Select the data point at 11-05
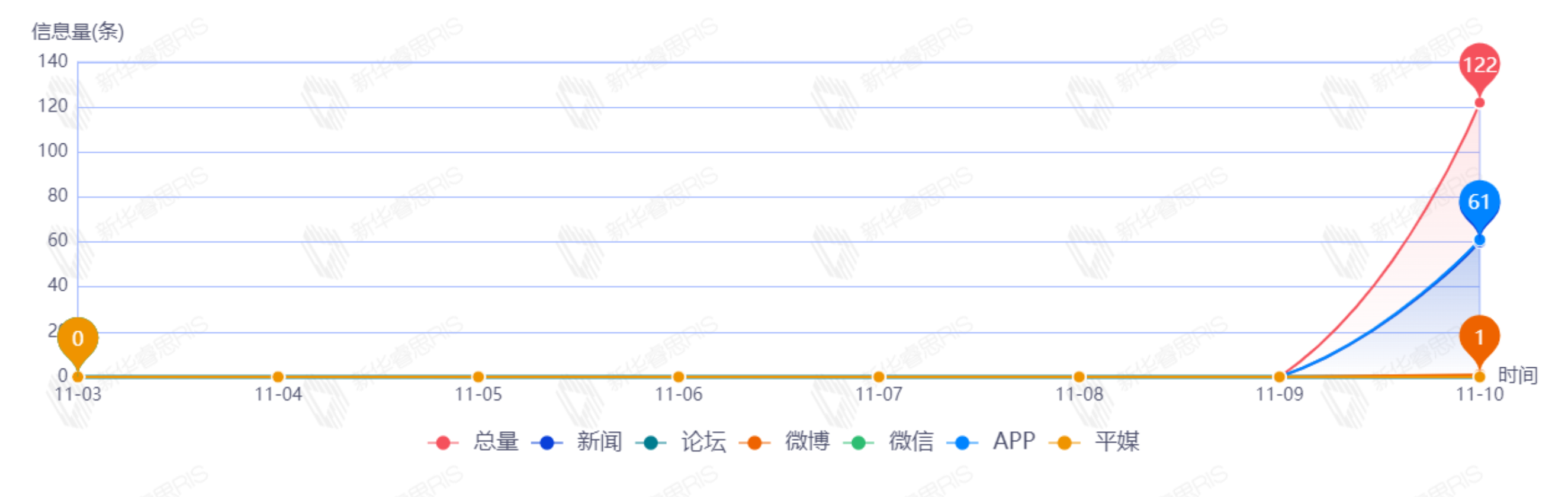The image size is (1568, 497). click(478, 376)
